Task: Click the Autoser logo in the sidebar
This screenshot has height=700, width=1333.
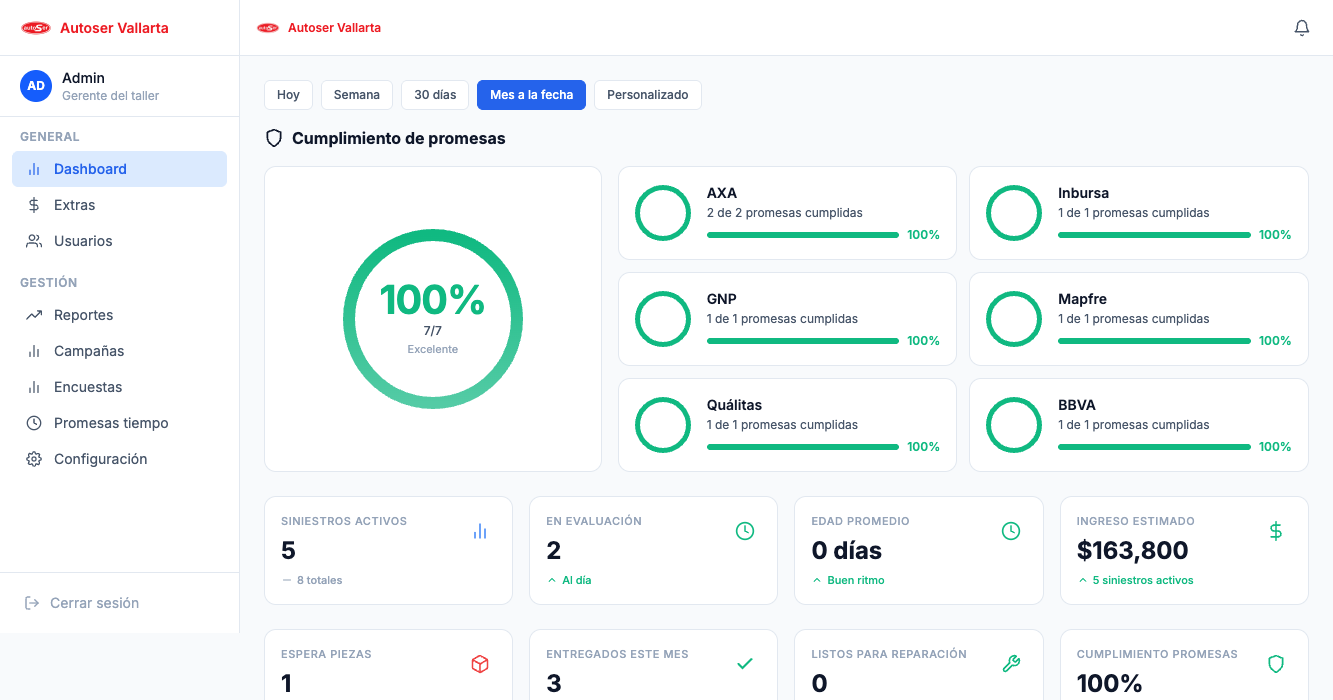Action: pos(36,28)
